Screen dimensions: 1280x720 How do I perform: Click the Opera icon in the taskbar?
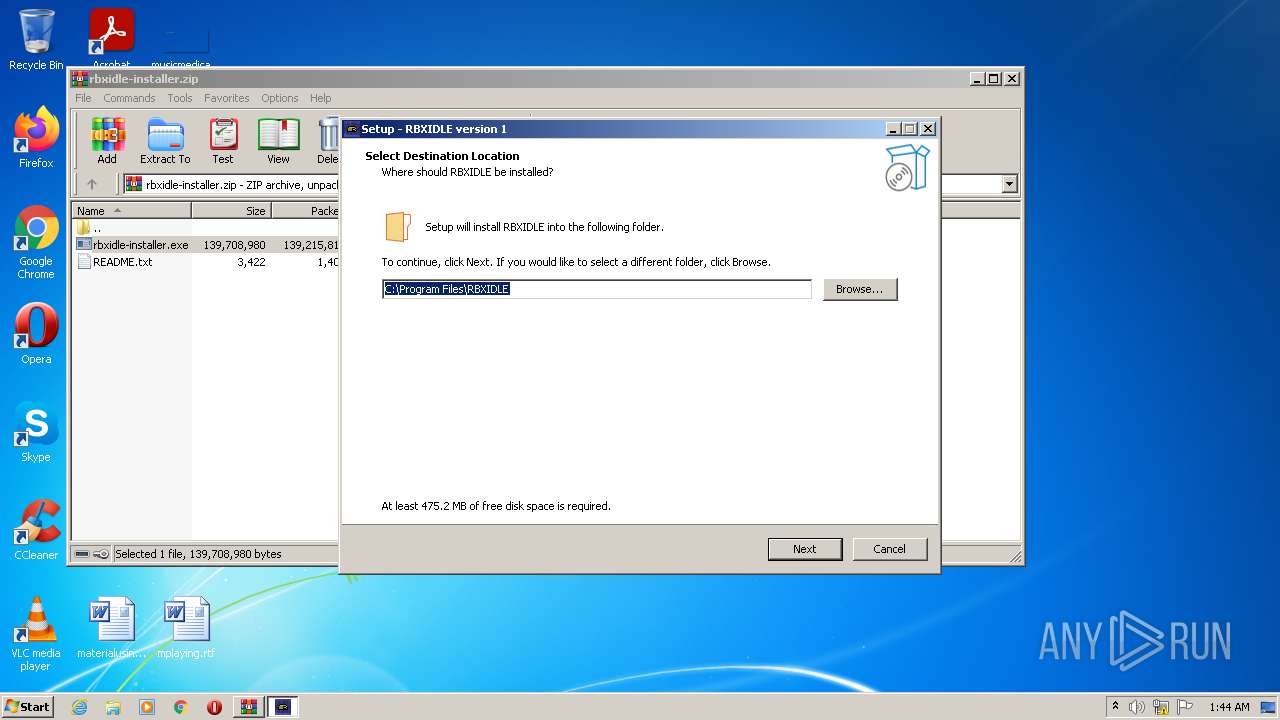[214, 707]
